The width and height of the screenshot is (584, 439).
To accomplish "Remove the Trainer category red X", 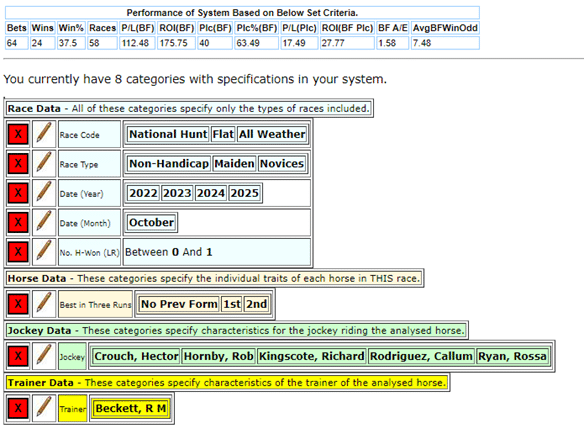I will 18,408.
